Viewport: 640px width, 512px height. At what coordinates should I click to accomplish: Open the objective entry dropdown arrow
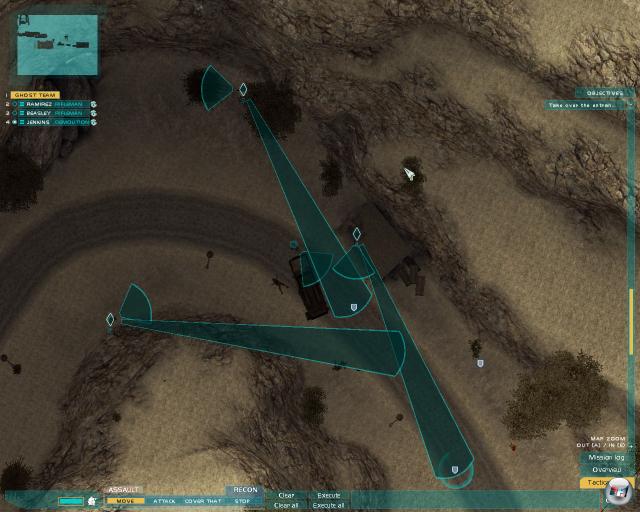coord(630,105)
